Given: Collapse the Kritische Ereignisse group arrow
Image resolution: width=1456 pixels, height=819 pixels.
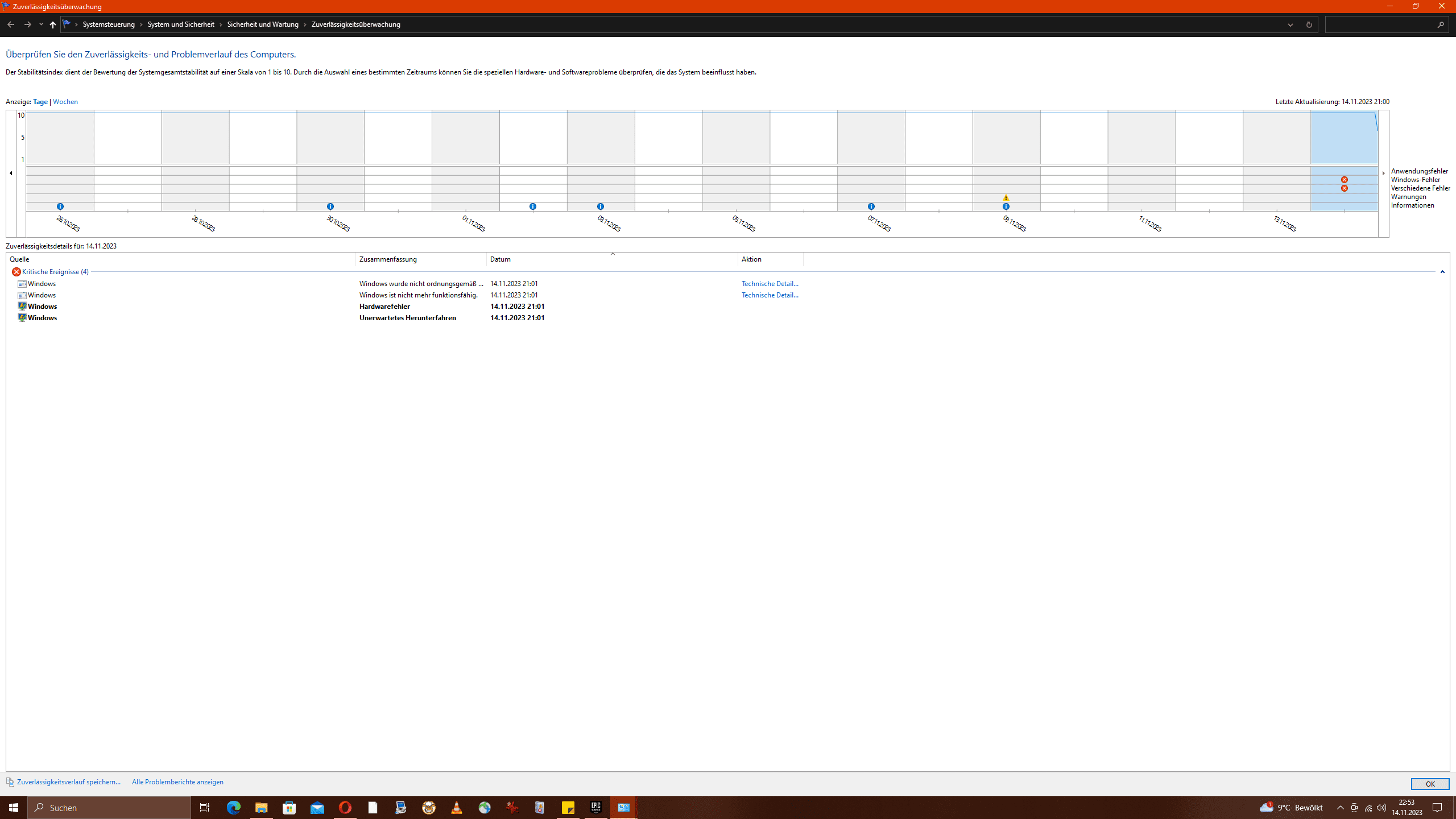Looking at the screenshot, I should [x=1442, y=272].
